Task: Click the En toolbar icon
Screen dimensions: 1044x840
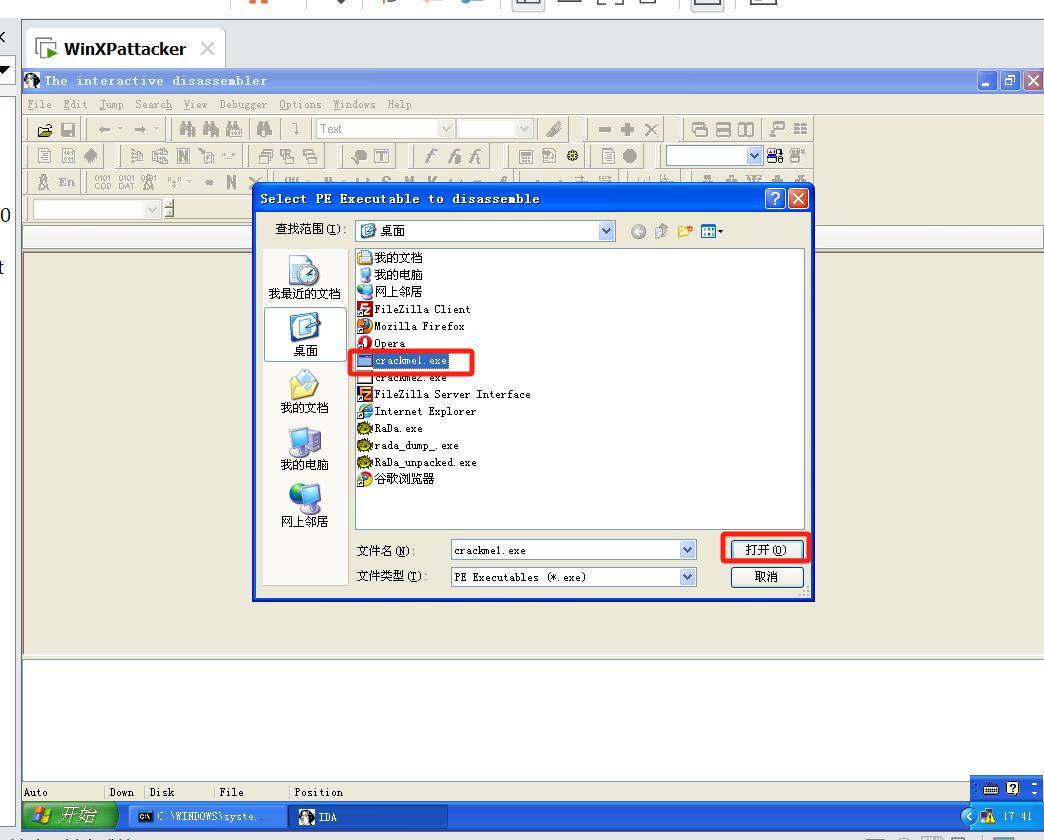Action: pos(67,182)
